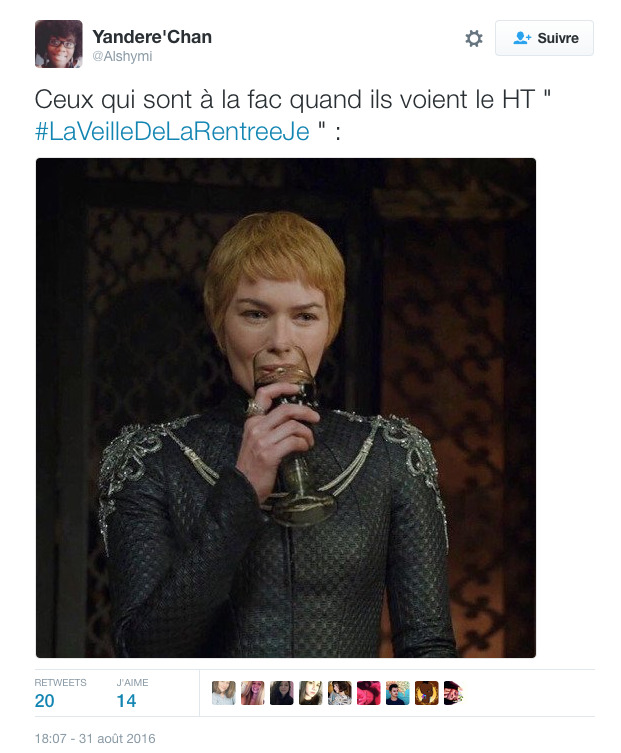Screen dimensions: 621x753
Task: Click the last partially cut-off liker avatar
Action: (453, 693)
